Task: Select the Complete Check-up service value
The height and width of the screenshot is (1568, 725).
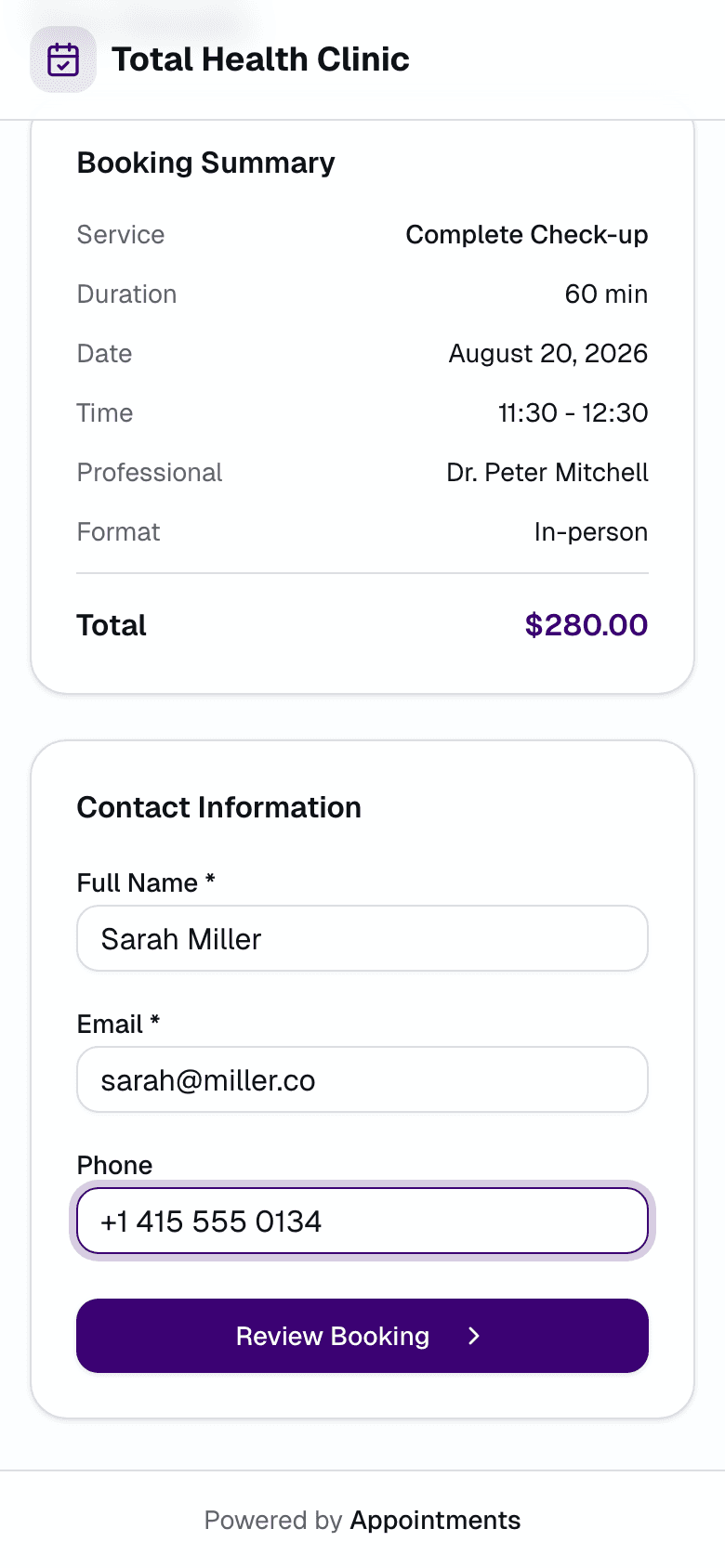Action: pyautogui.click(x=527, y=235)
